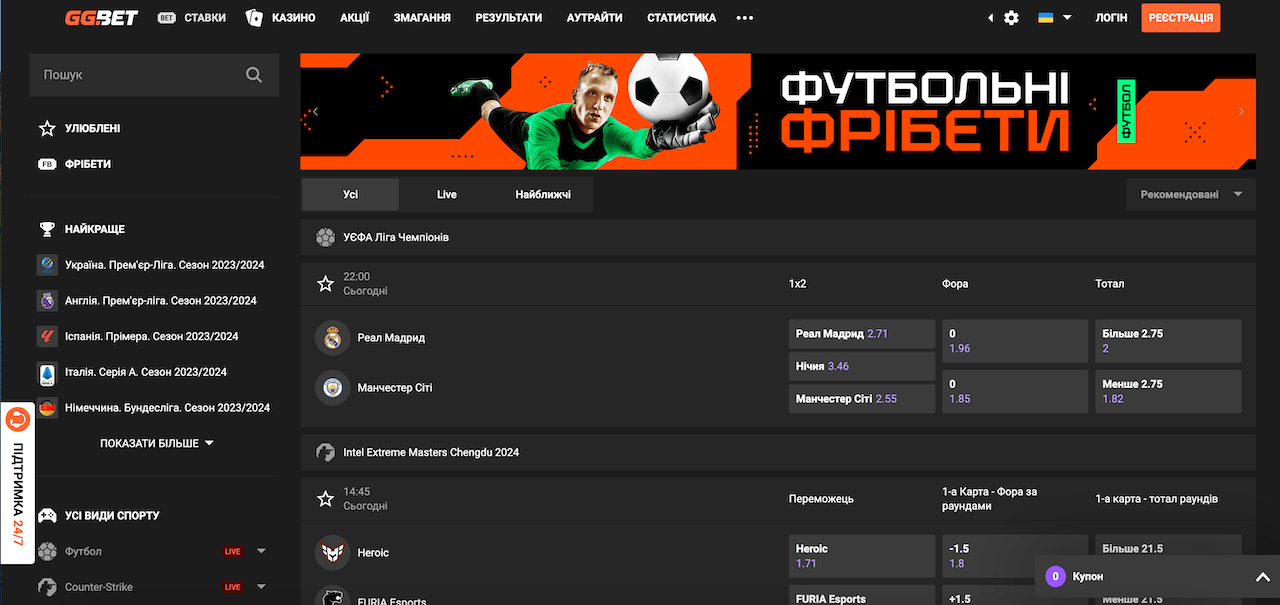1280x605 pixels.
Task: Click previous banner arrow
Action: [315, 112]
